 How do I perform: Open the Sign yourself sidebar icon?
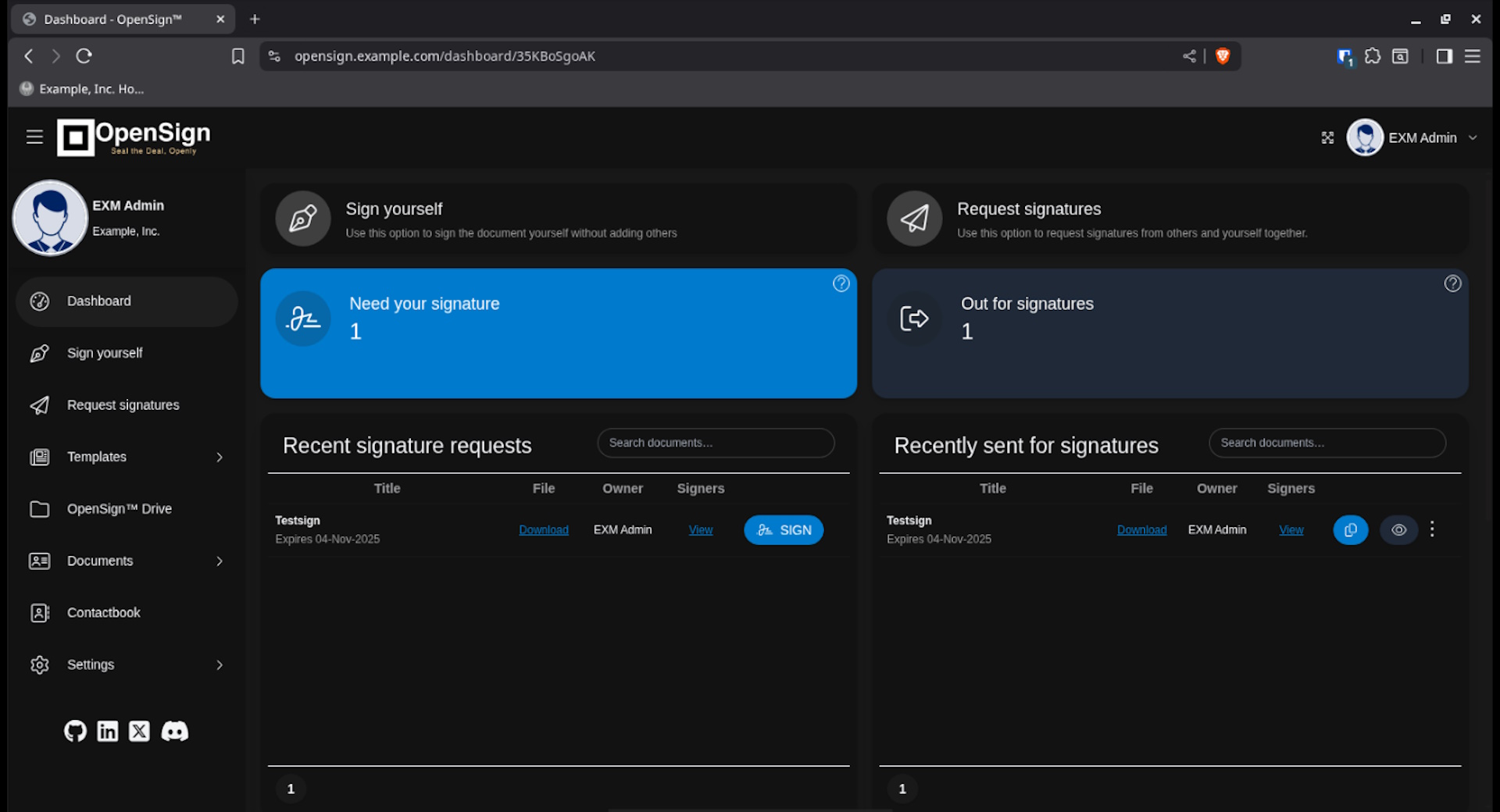click(39, 353)
